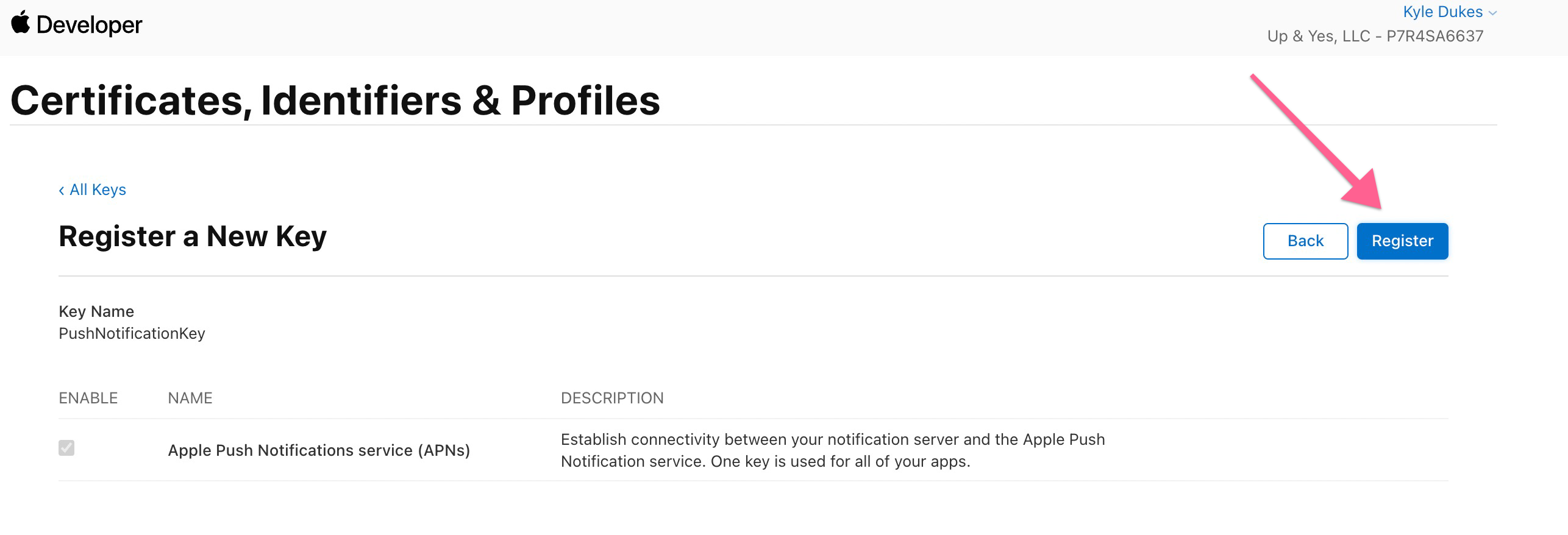
Task: Click the DESCRIPTION column header
Action: point(612,398)
